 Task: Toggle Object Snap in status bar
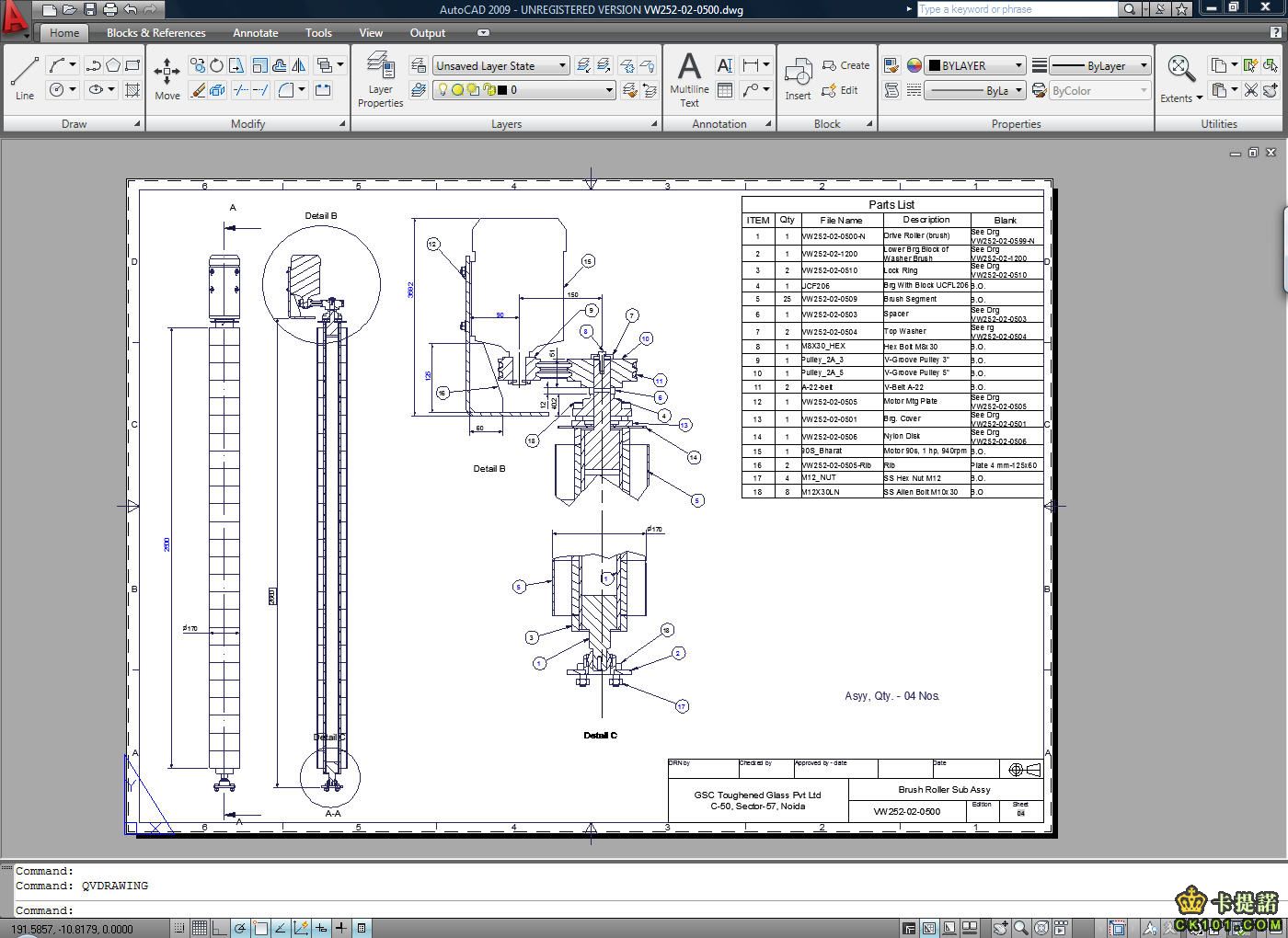(260, 928)
